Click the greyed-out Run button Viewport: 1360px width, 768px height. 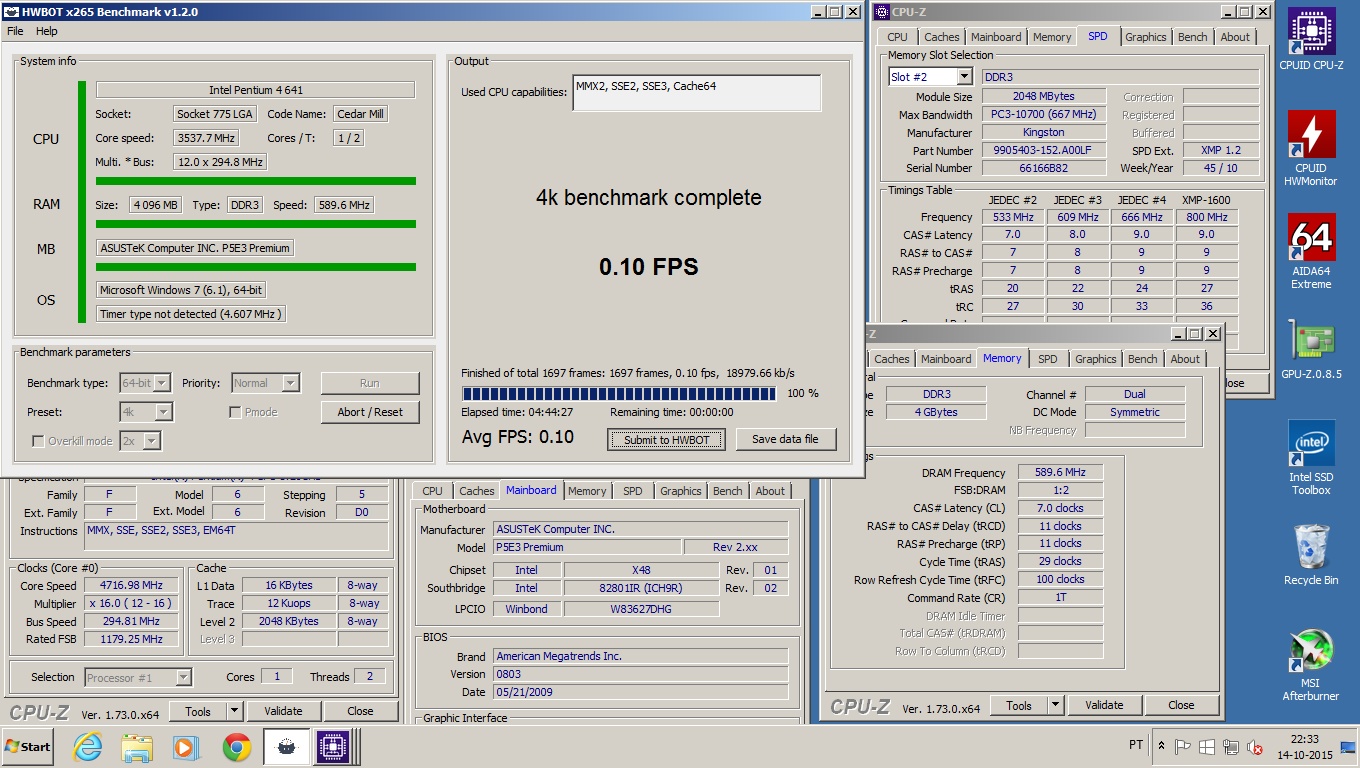point(370,383)
